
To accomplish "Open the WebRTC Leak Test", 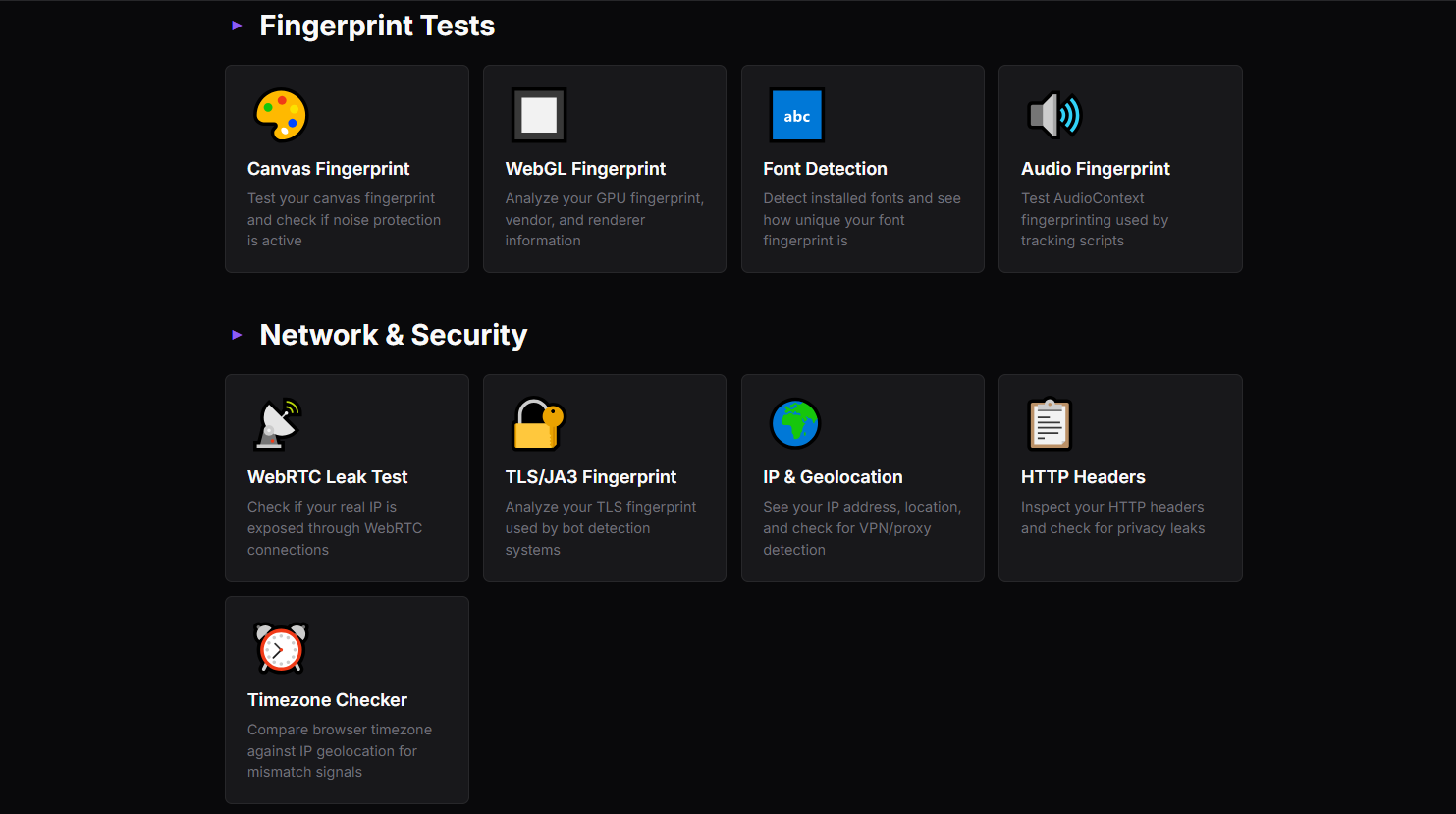I will tap(347, 477).
